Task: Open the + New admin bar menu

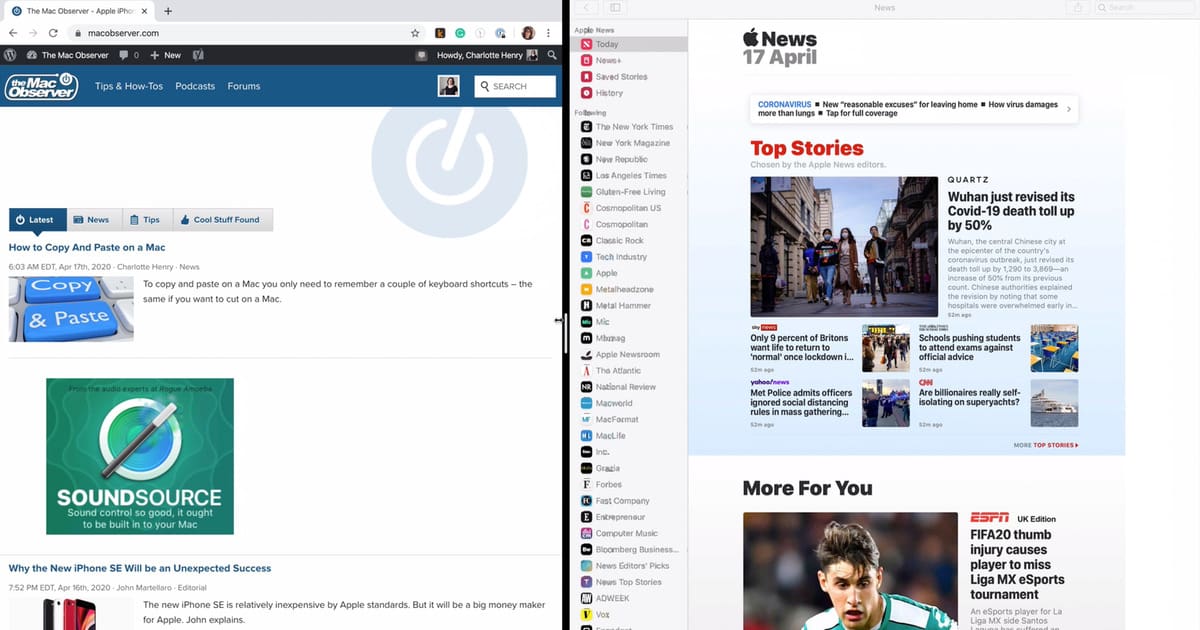Action: (x=166, y=55)
